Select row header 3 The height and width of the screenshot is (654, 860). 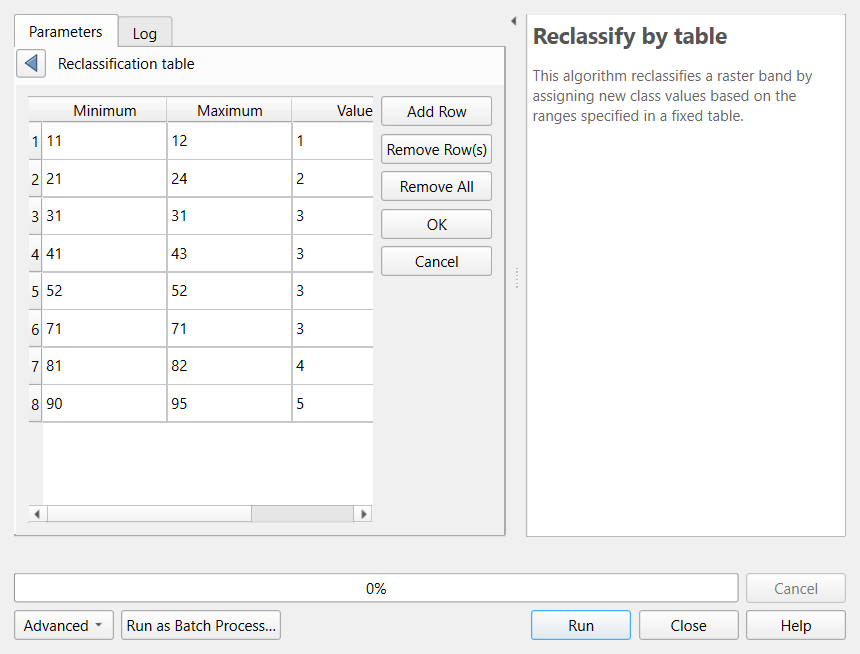click(35, 216)
